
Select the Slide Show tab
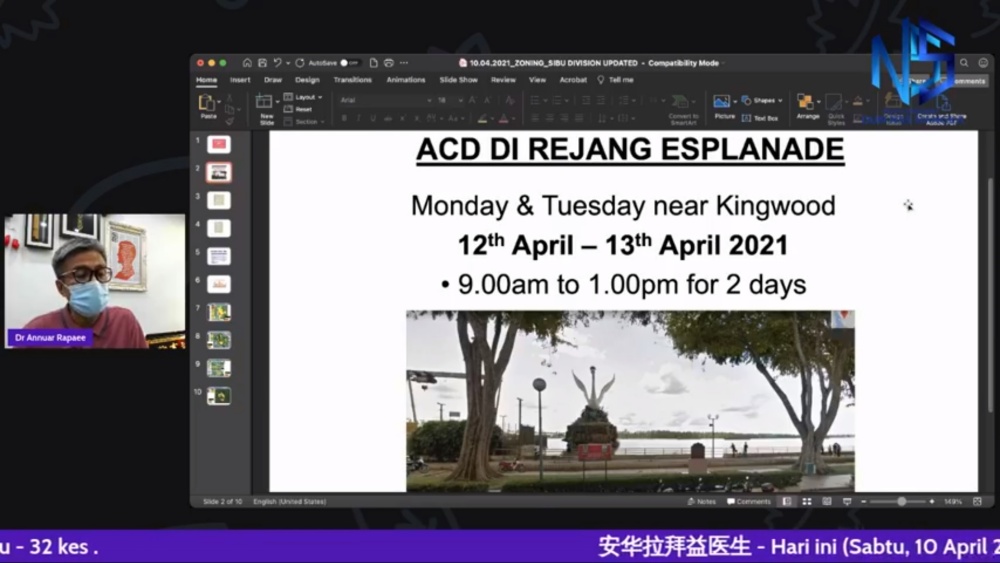(459, 80)
